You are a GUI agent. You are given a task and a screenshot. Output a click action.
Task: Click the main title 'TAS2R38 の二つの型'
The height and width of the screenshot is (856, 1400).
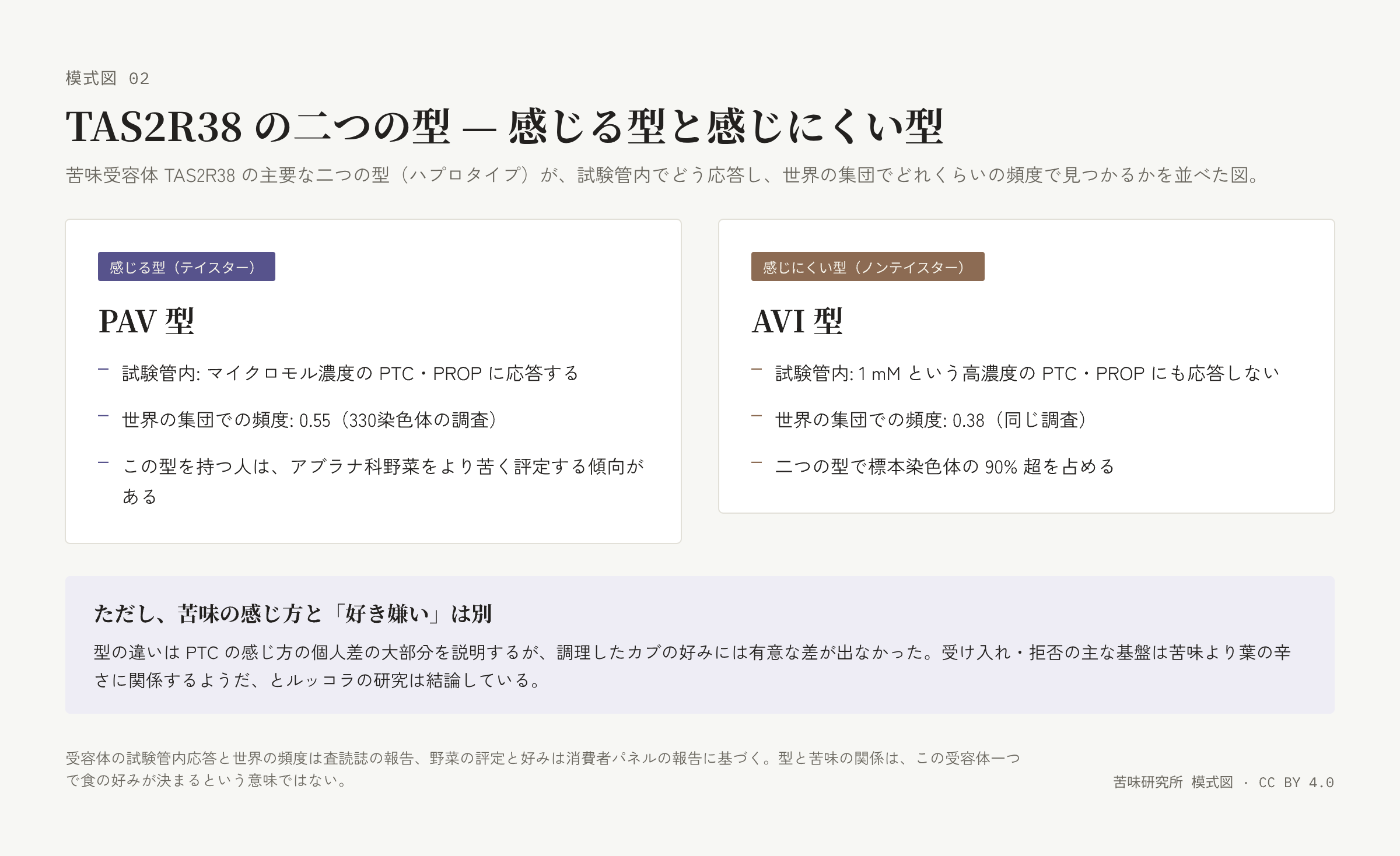click(505, 126)
